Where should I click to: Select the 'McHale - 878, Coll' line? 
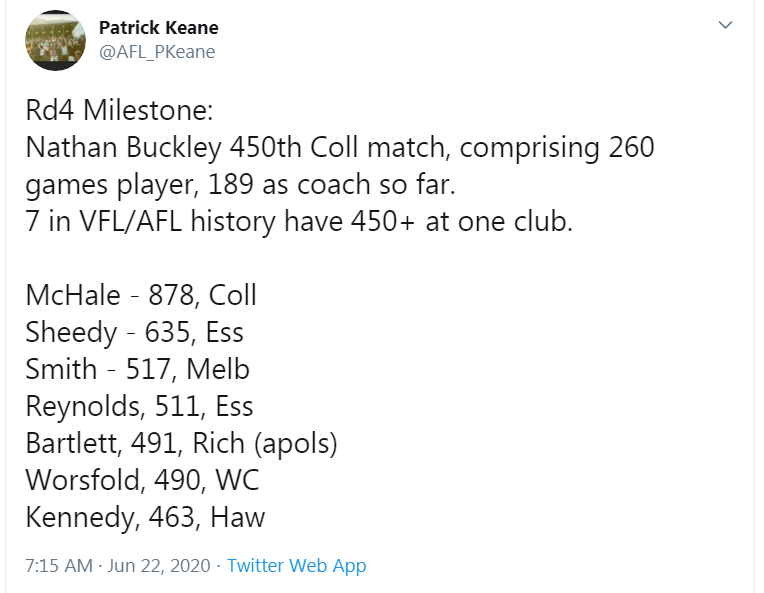[x=141, y=295]
